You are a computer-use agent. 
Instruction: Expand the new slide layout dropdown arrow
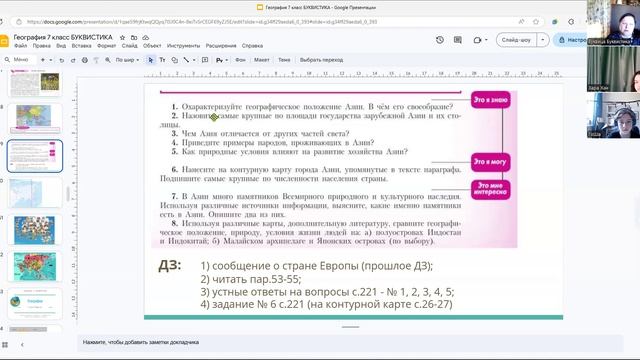[51, 60]
